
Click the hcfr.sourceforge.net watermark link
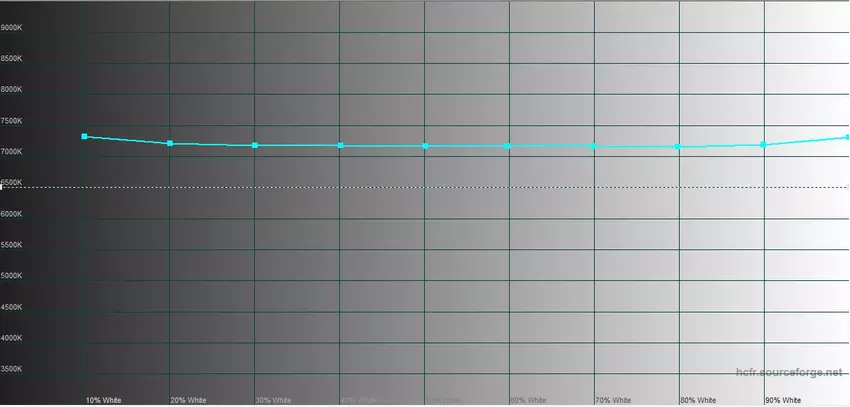[x=788, y=372]
